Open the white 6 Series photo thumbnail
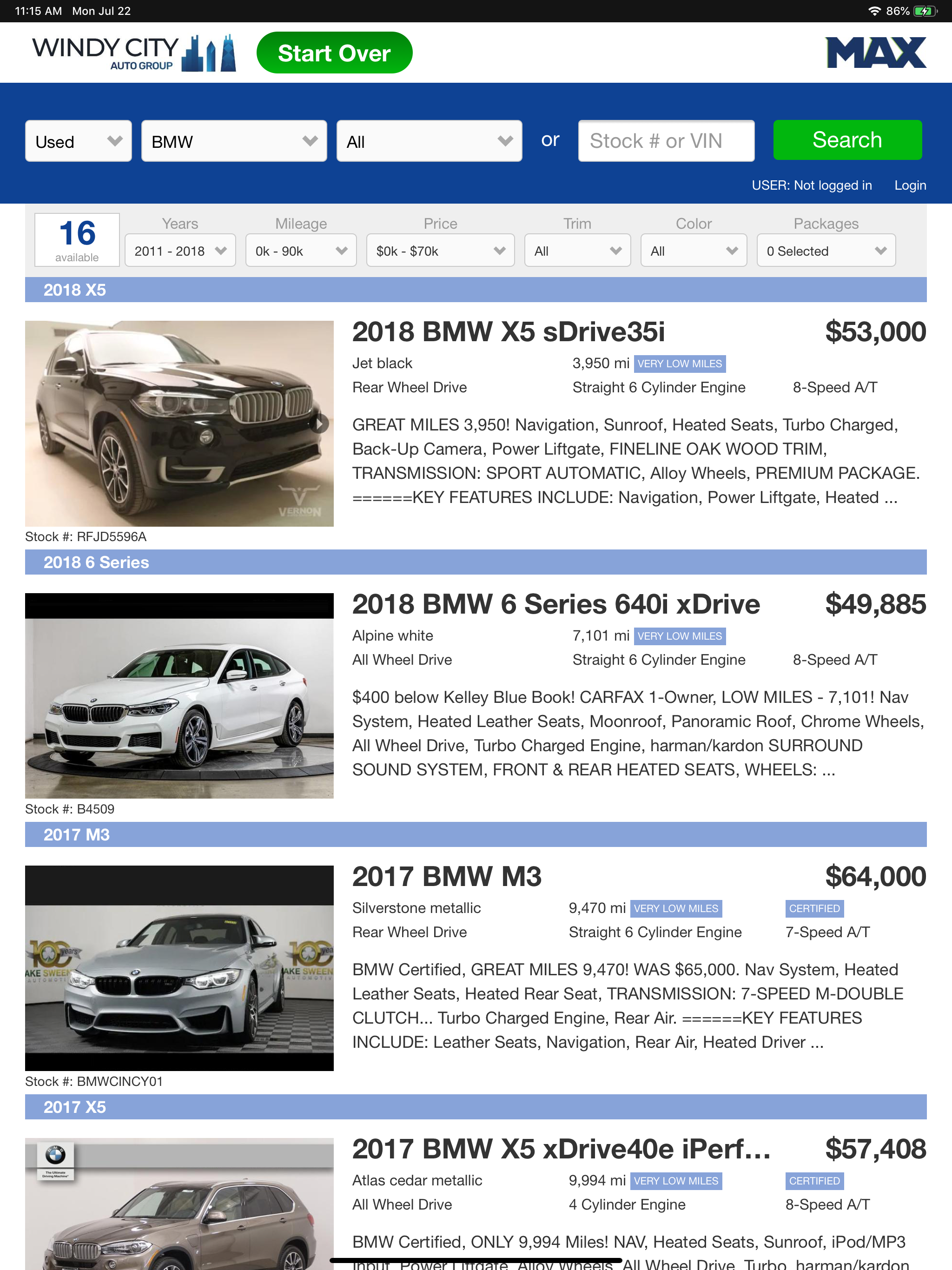Image resolution: width=952 pixels, height=1270 pixels. 179,696
